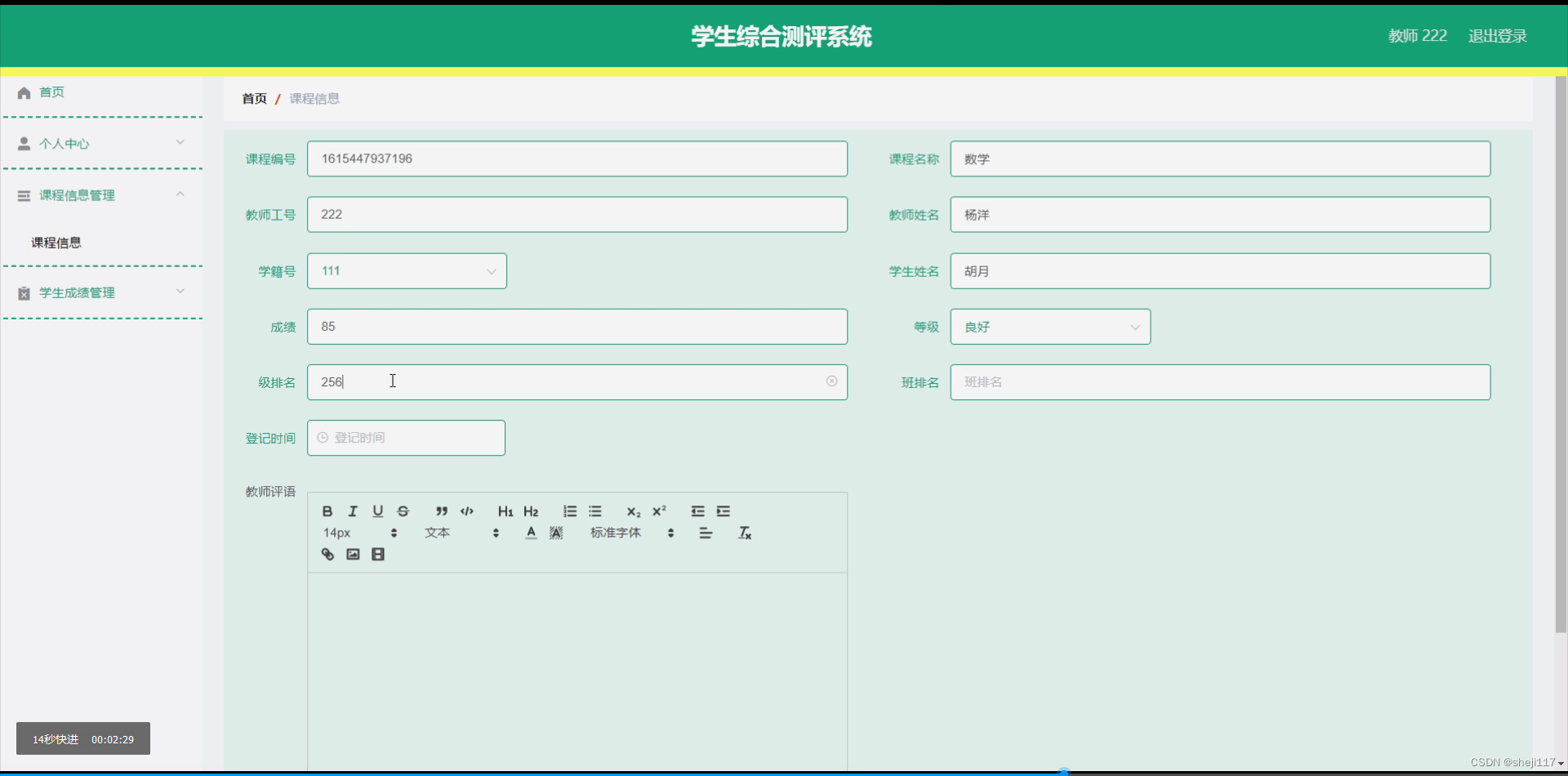The height and width of the screenshot is (776, 1568).
Task: Clear the 级排名 field with the X
Action: [832, 381]
